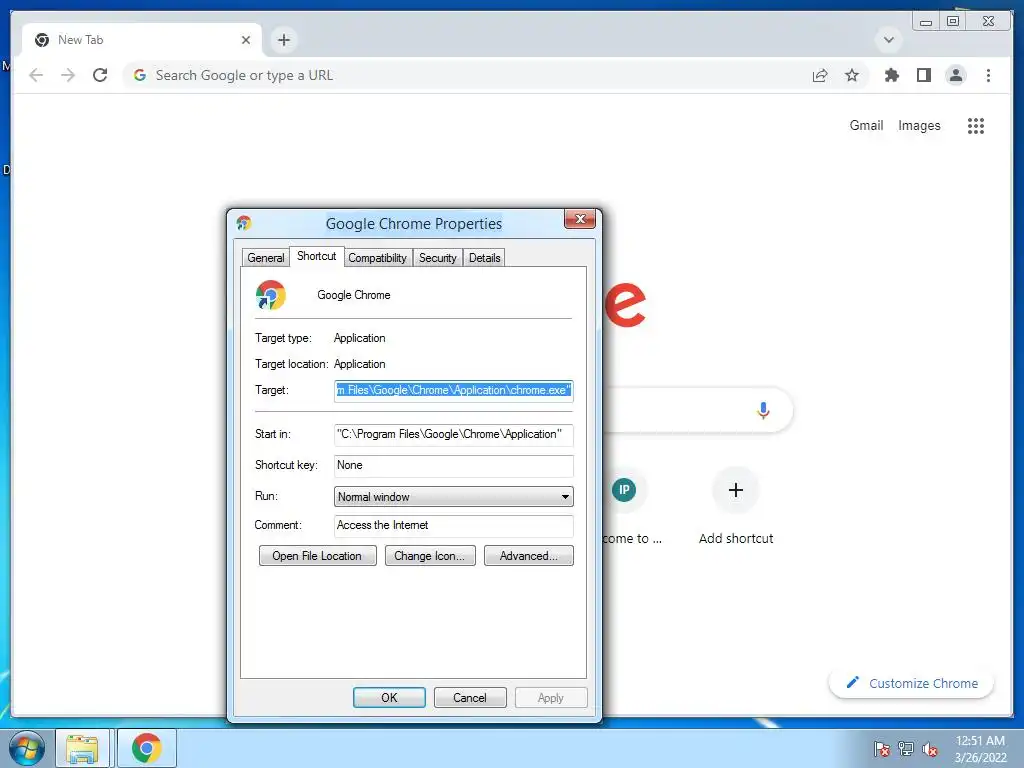Image resolution: width=1024 pixels, height=768 pixels.
Task: Expand the Run dropdown
Action: pyautogui.click(x=453, y=497)
